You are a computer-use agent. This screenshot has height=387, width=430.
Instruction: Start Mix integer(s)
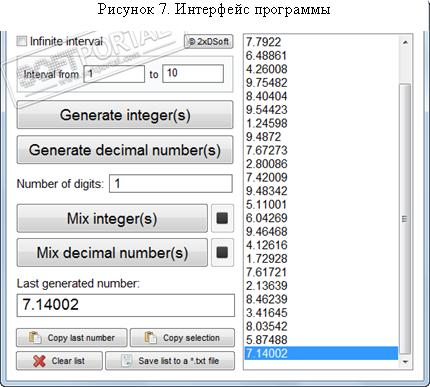click(112, 218)
